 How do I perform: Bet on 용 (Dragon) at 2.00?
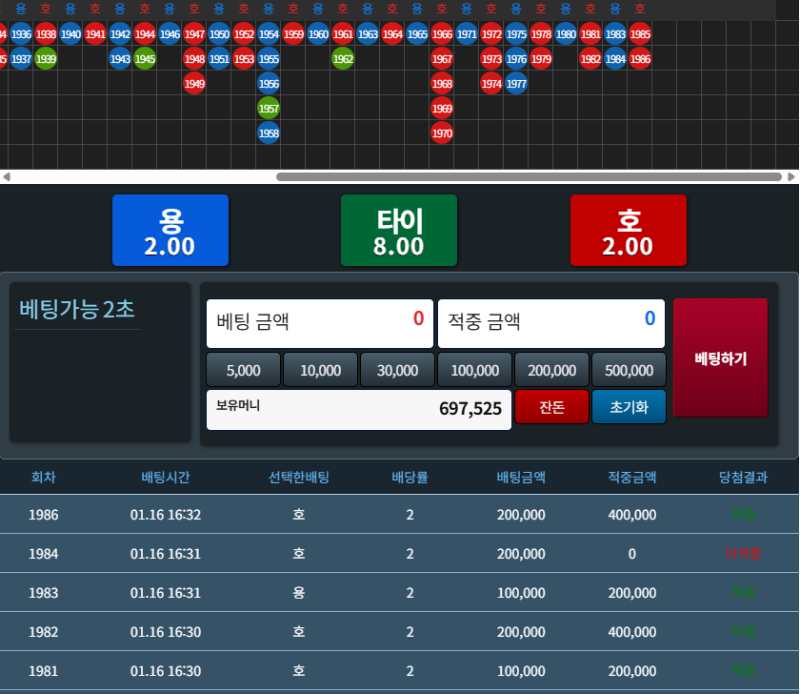click(x=170, y=231)
